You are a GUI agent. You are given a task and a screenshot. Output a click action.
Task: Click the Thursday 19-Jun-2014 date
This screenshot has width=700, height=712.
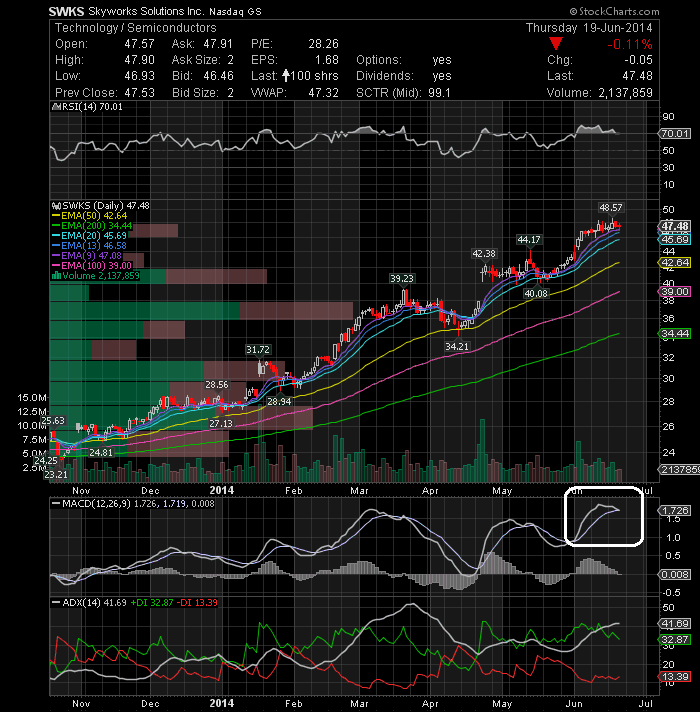[x=589, y=28]
